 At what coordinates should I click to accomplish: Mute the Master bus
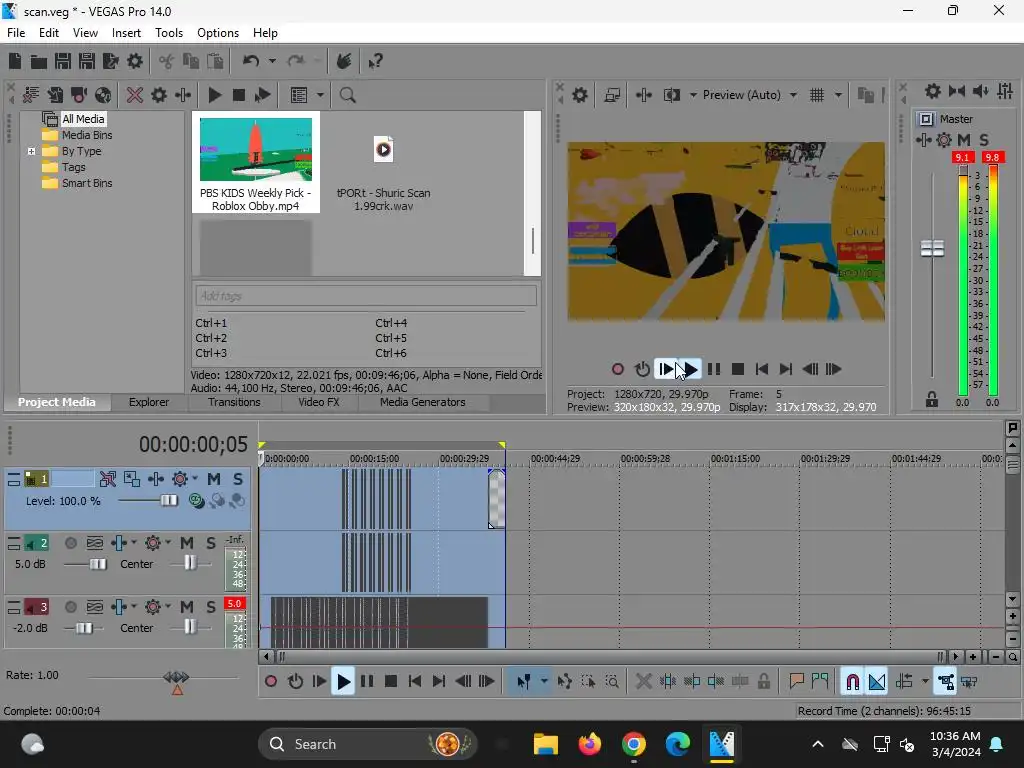(963, 140)
